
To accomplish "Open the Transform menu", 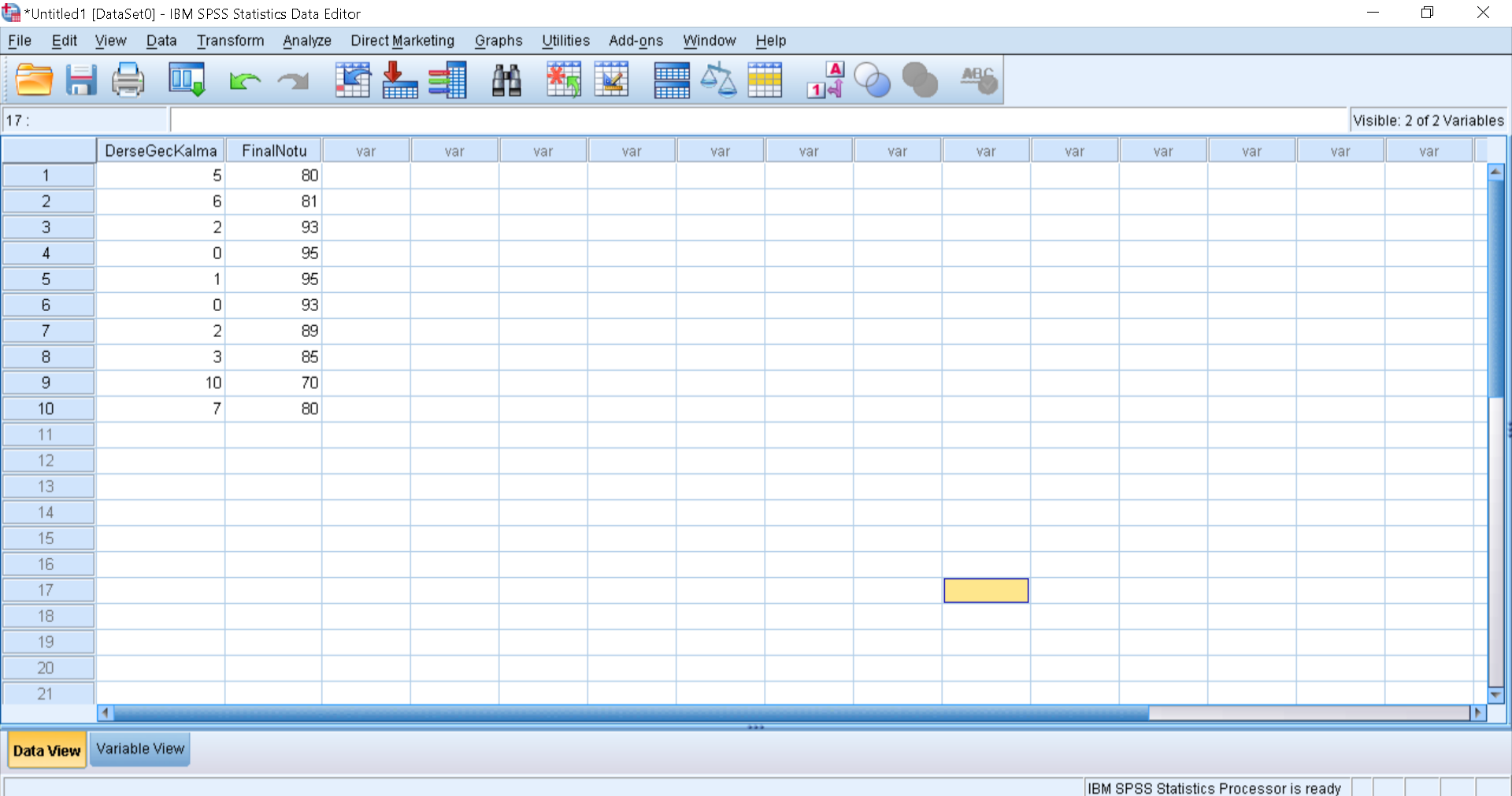I will [x=230, y=41].
